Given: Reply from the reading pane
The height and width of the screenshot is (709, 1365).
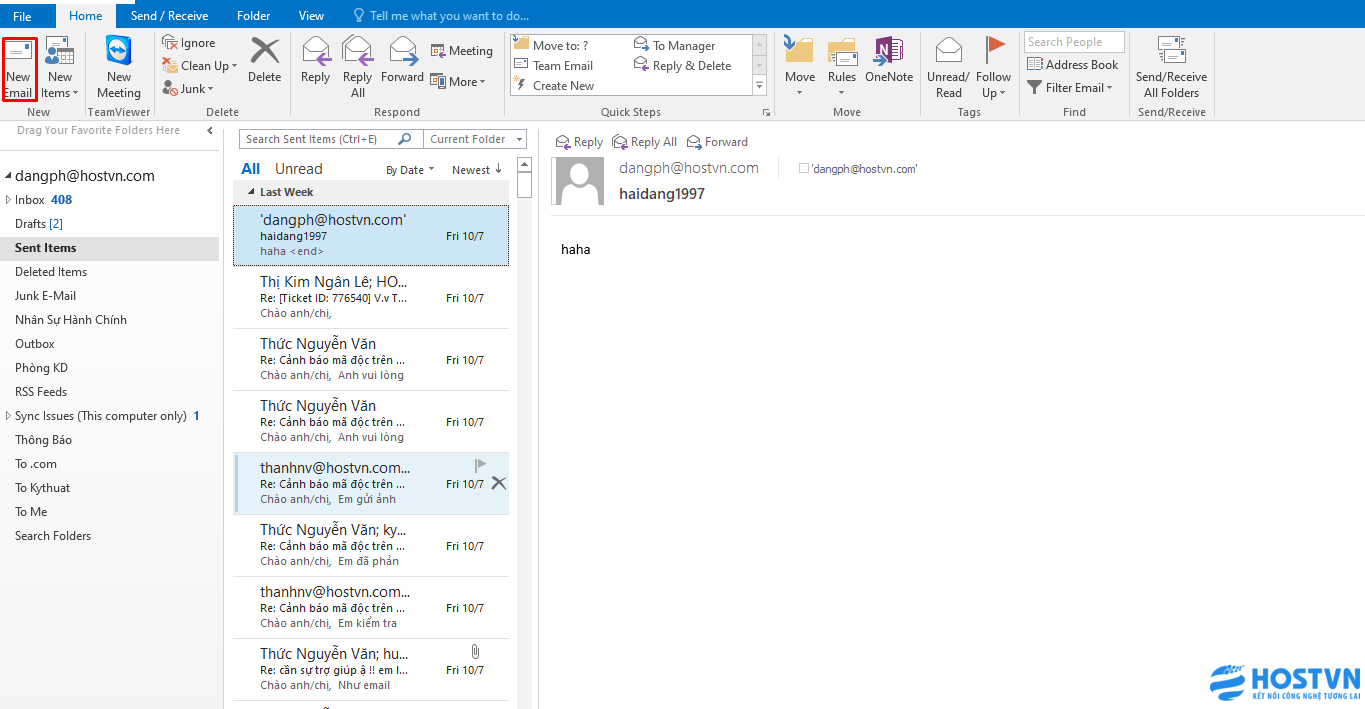Looking at the screenshot, I should click(x=579, y=142).
